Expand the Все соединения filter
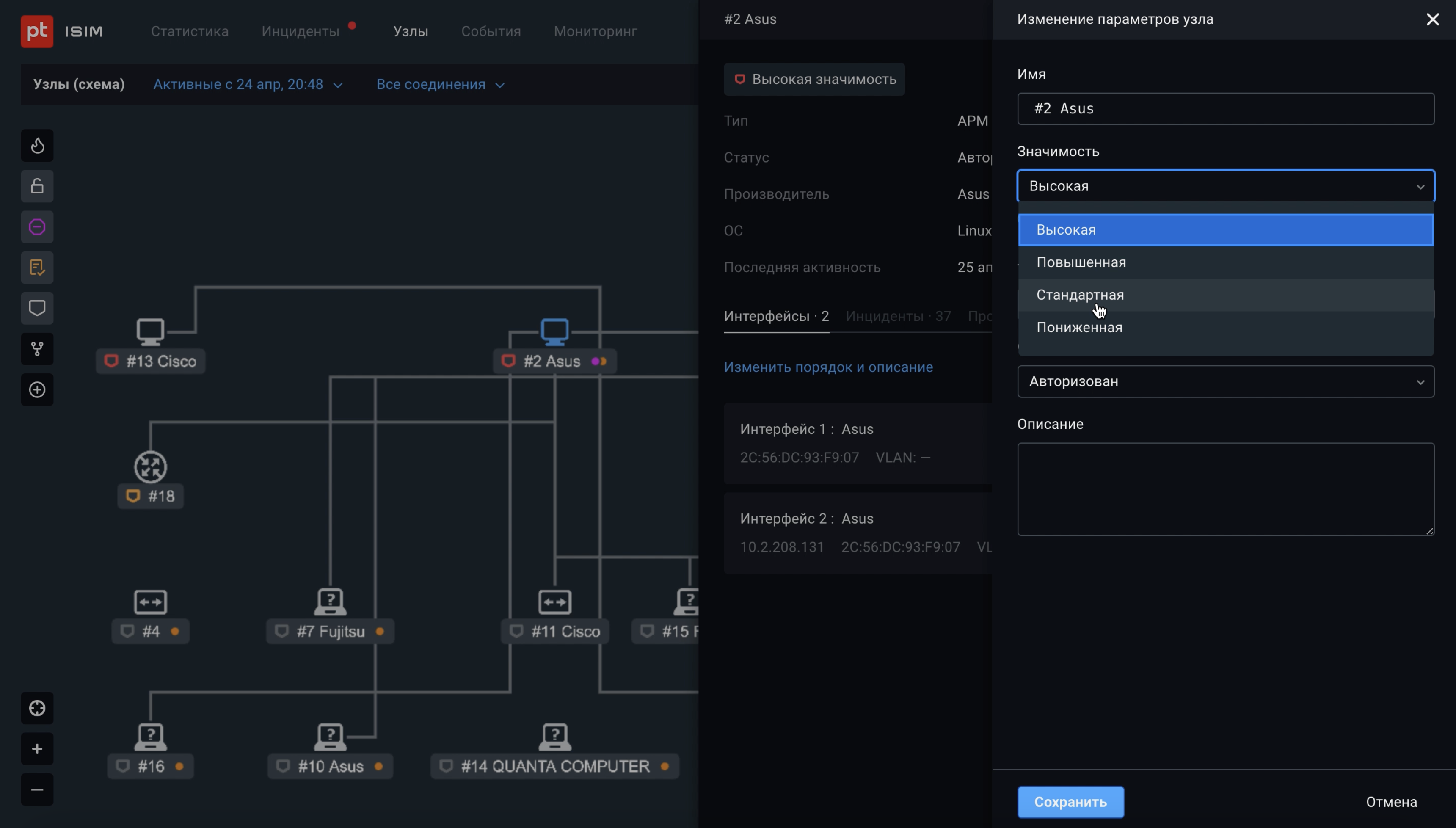Screen dimensions: 1456x828 [440, 84]
